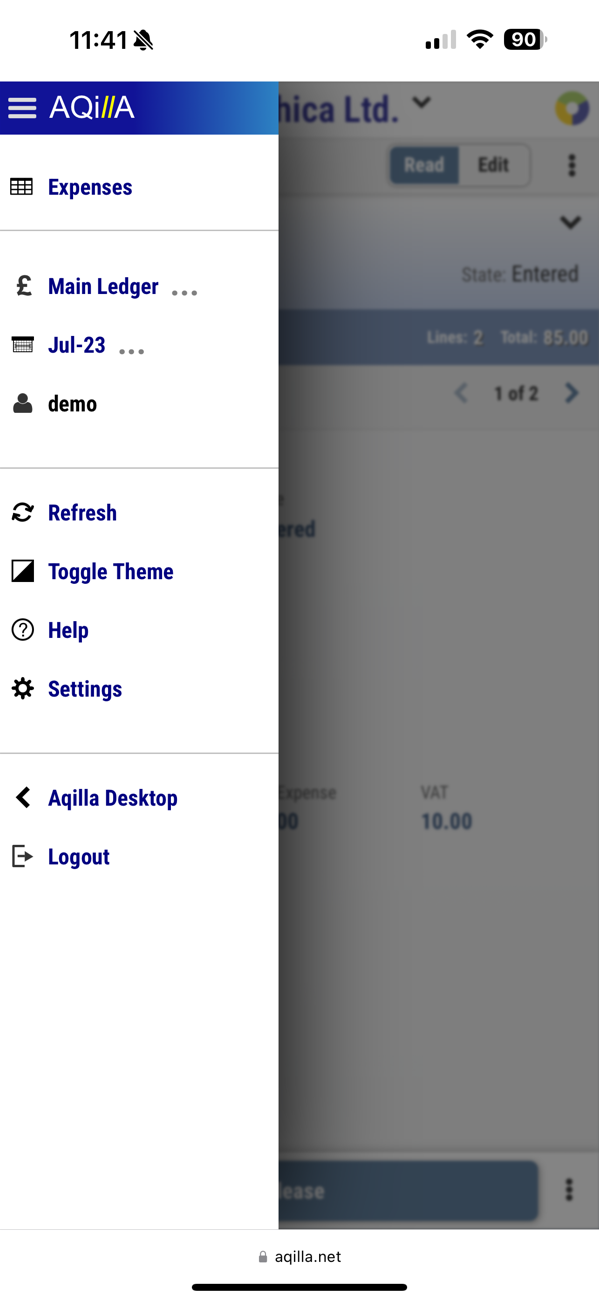The width and height of the screenshot is (599, 1301).
Task: Close the hamburger menu icon
Action: pyautogui.click(x=22, y=108)
